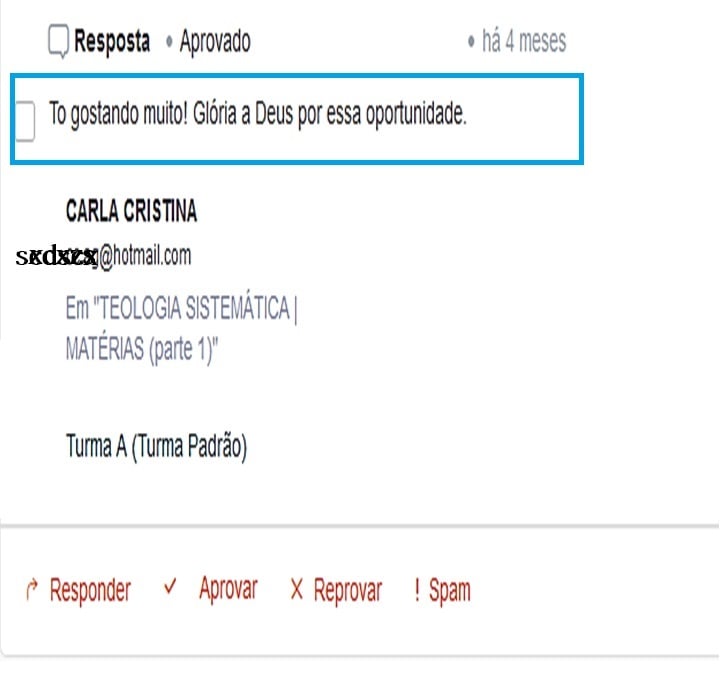The height and width of the screenshot is (686, 722).
Task: Click the curved arrow Responder icon
Action: [31, 590]
